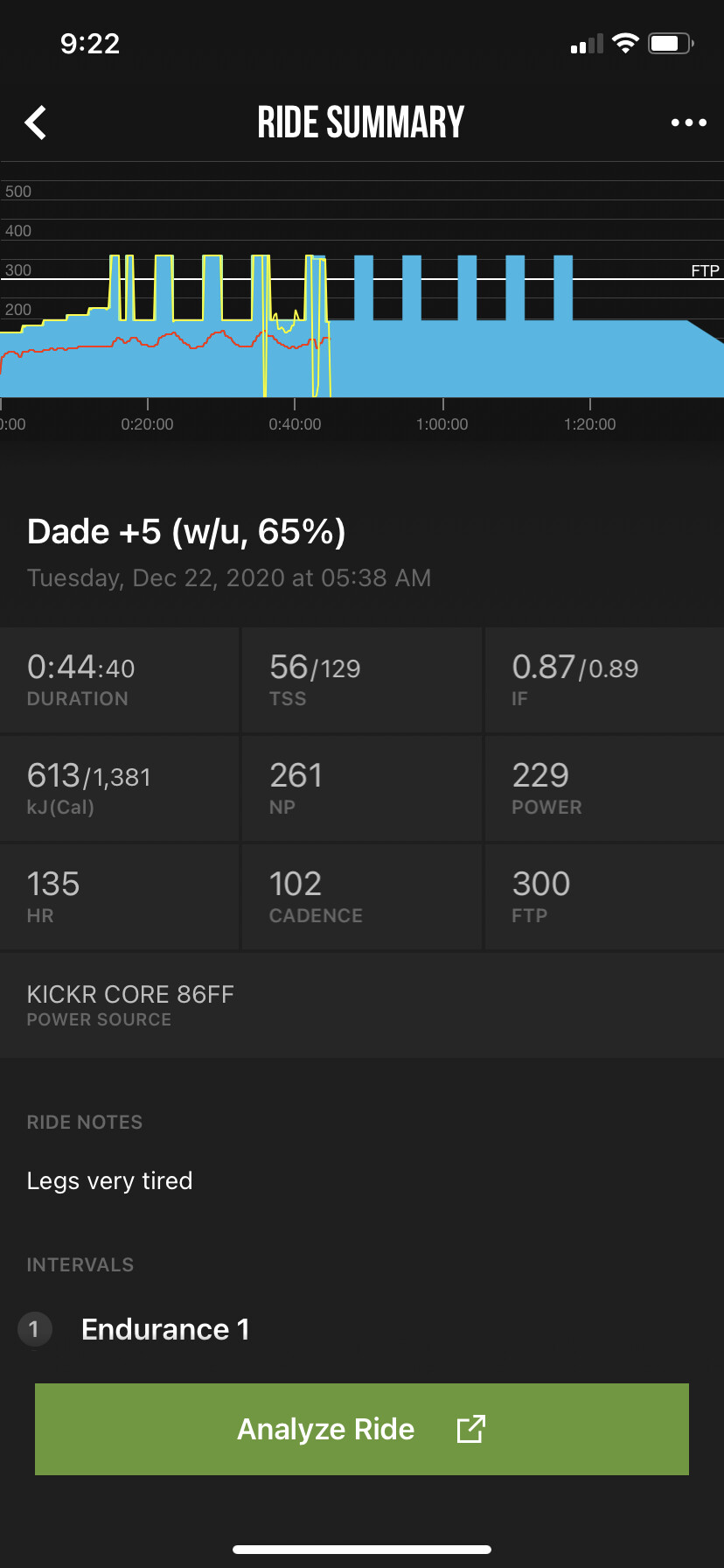Tap the 0:40:00 mark on chart timeline

[295, 424]
